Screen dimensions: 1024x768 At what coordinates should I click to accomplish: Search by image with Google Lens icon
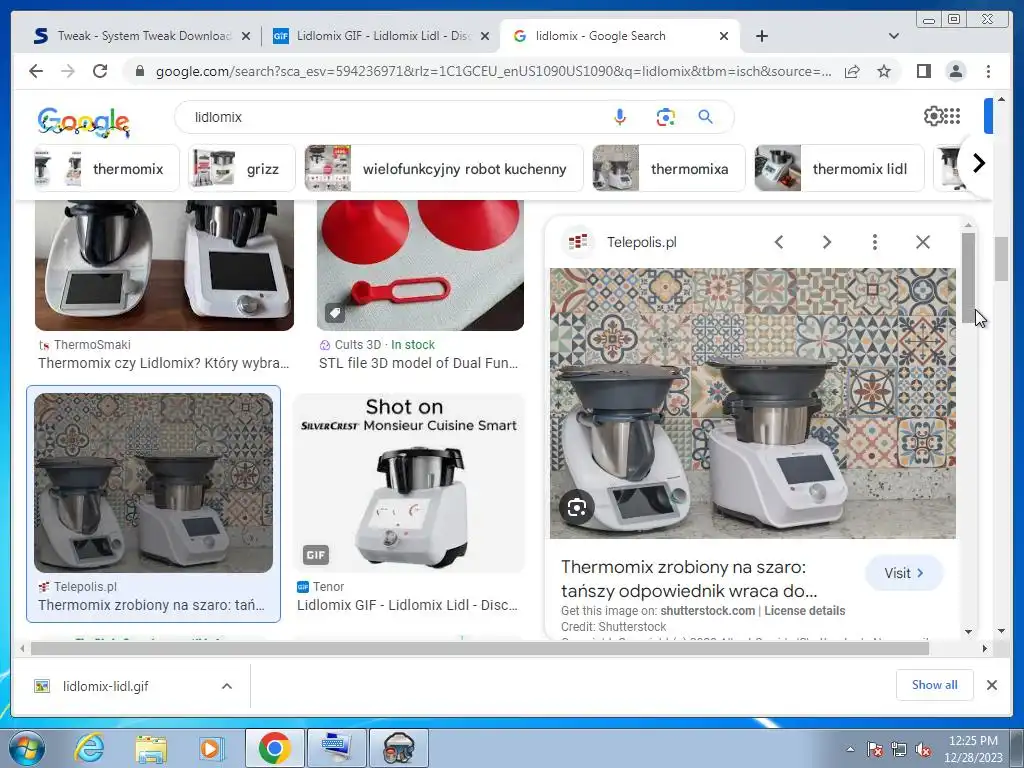click(665, 117)
